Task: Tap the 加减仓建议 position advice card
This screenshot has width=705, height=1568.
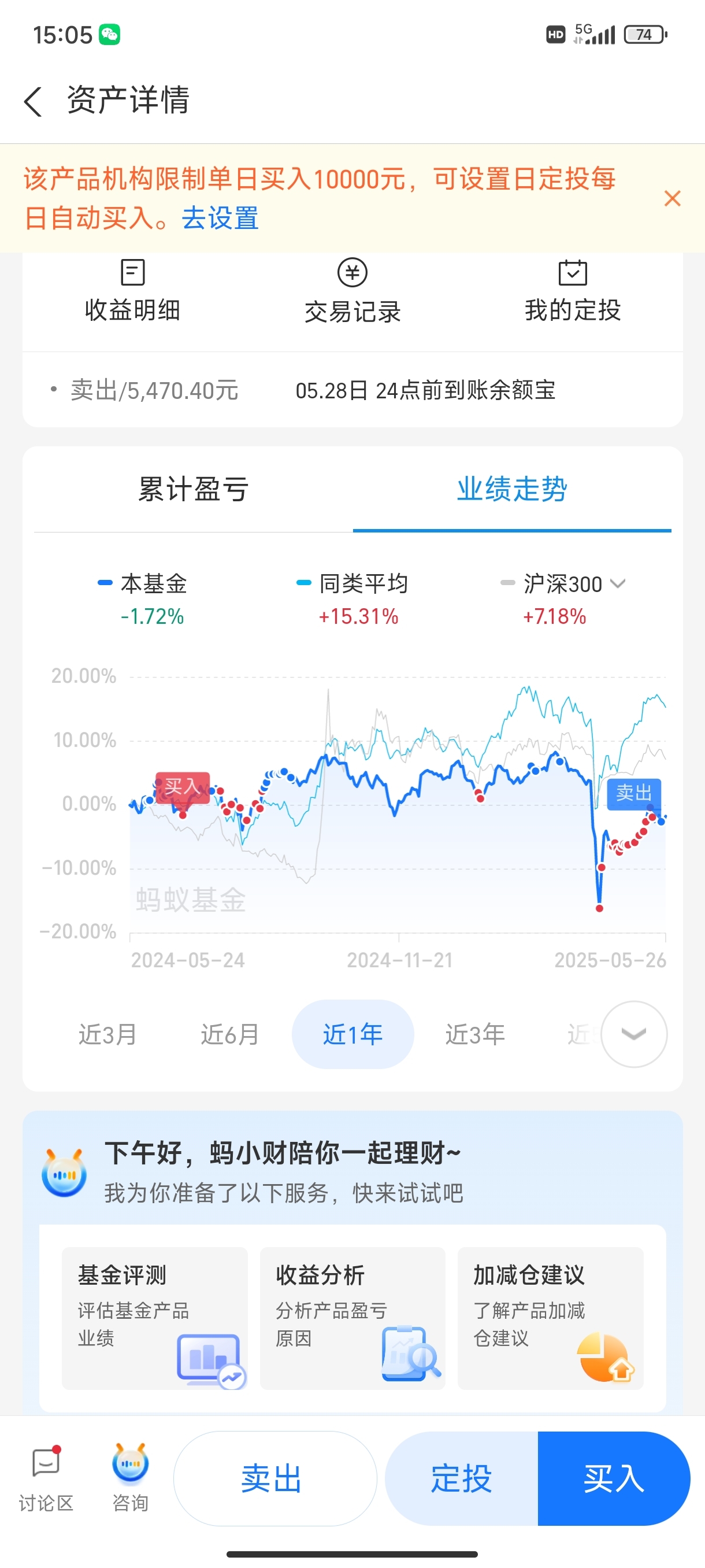Action: point(550,1318)
